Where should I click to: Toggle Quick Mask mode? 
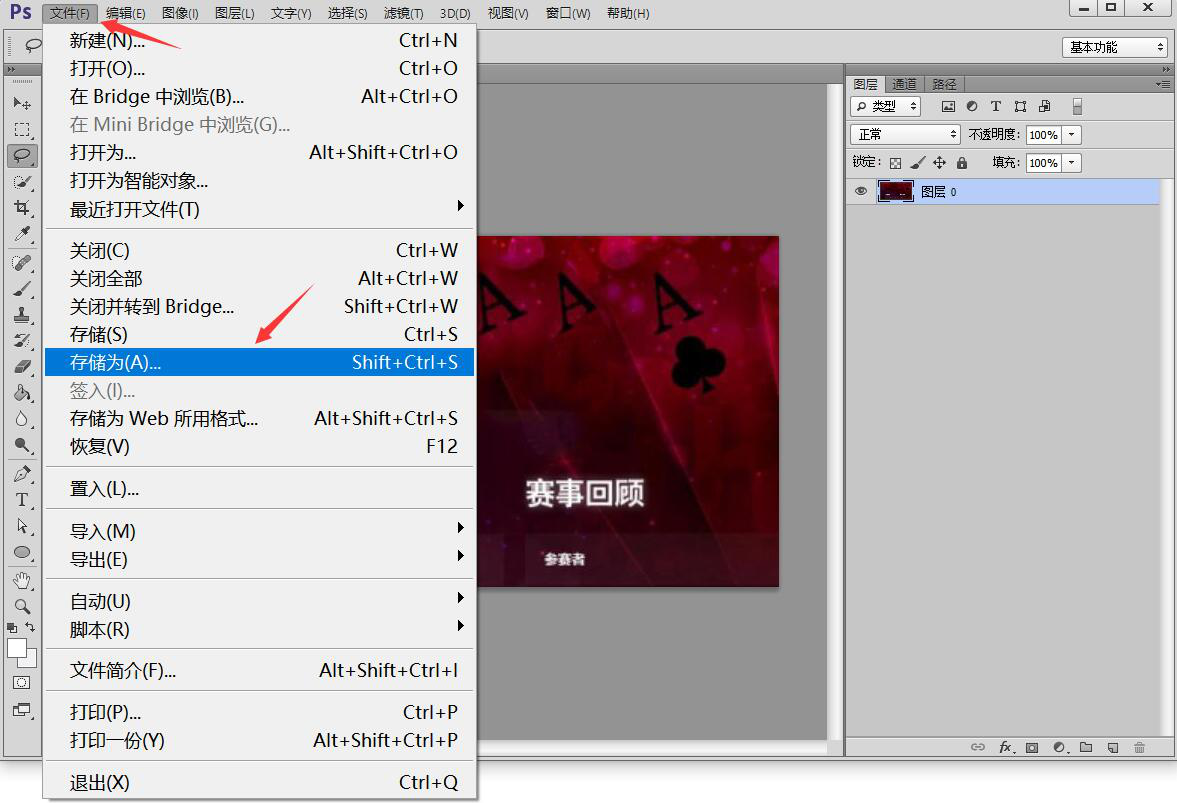point(22,682)
